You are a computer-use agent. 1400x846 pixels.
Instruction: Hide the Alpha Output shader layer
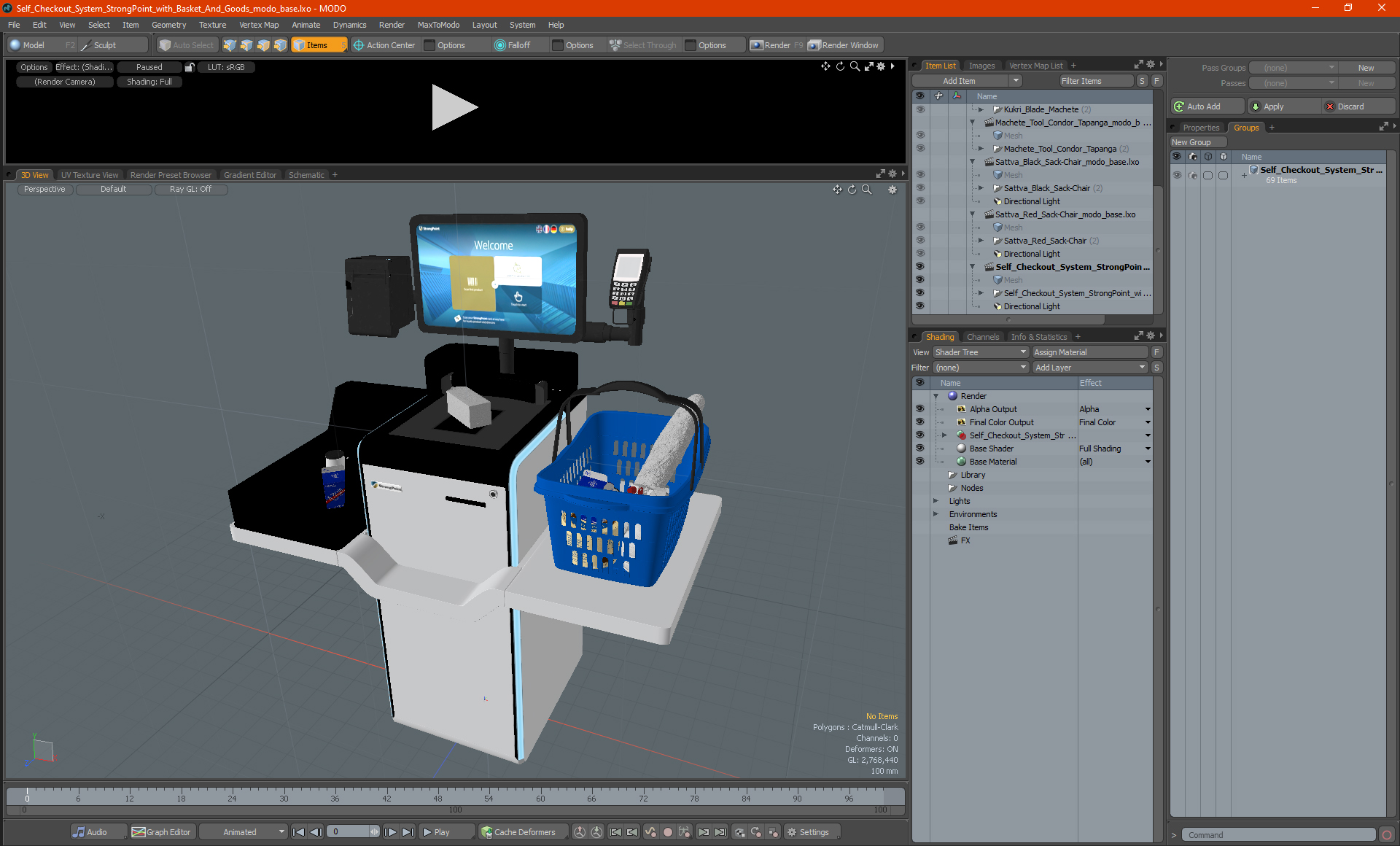coord(919,409)
